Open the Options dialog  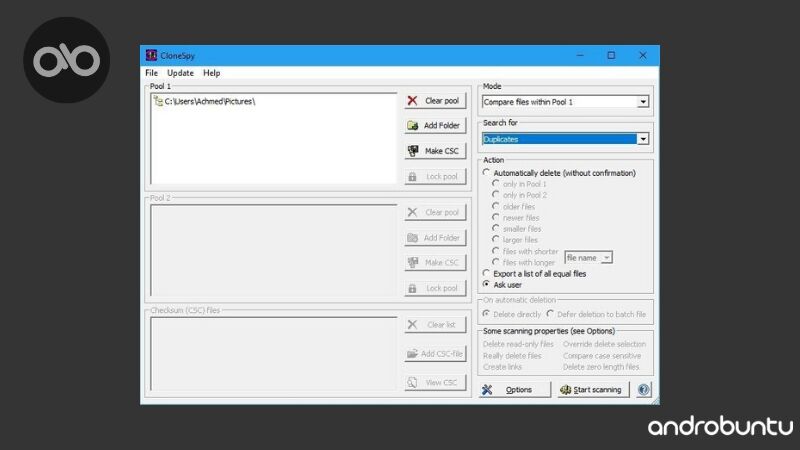pos(515,390)
